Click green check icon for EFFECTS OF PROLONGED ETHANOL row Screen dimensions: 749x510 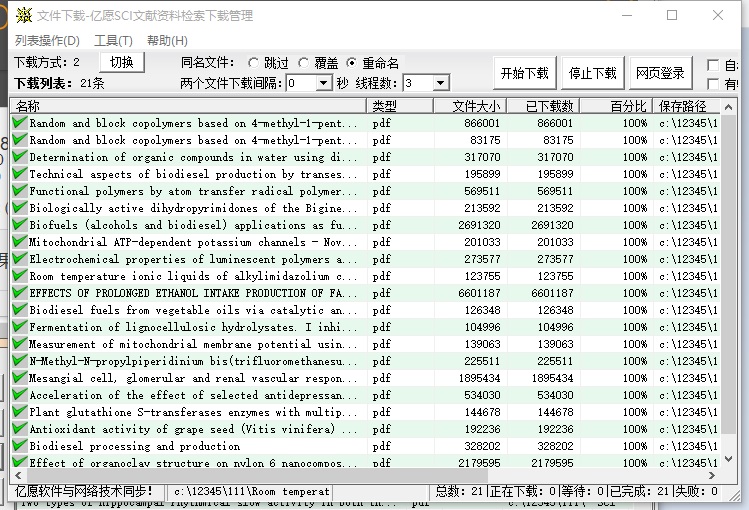coord(19,293)
